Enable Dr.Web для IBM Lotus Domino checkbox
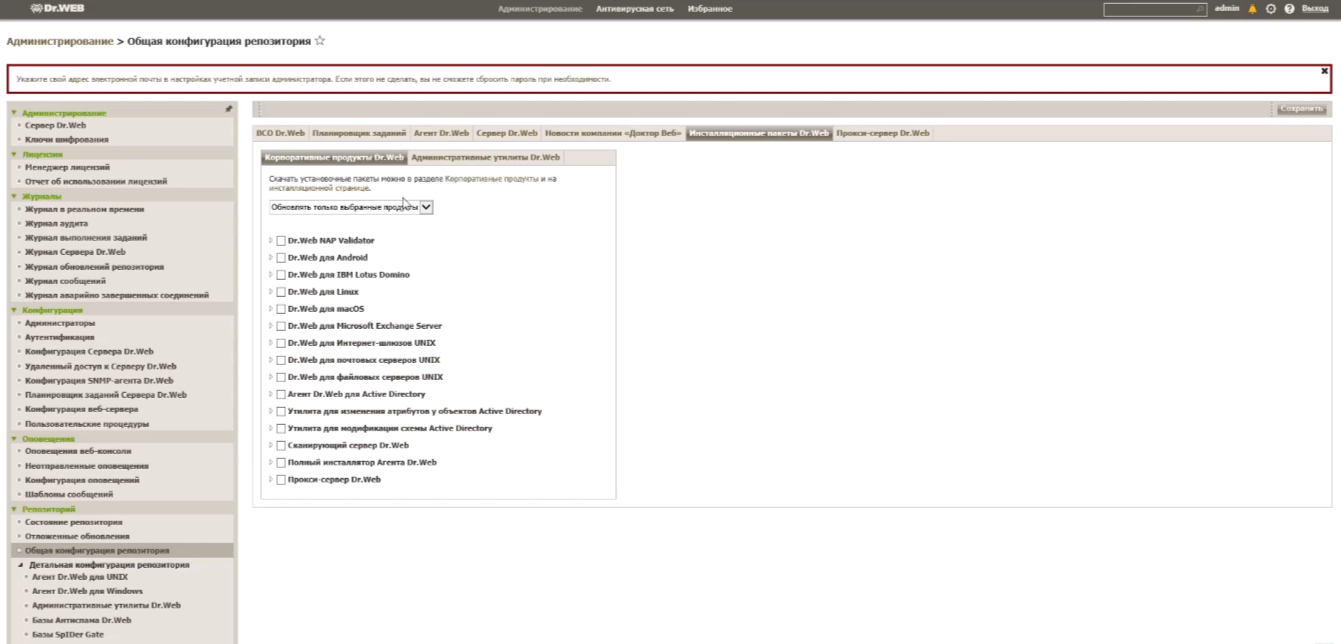Screen dimensions: 1341x644 281,275
